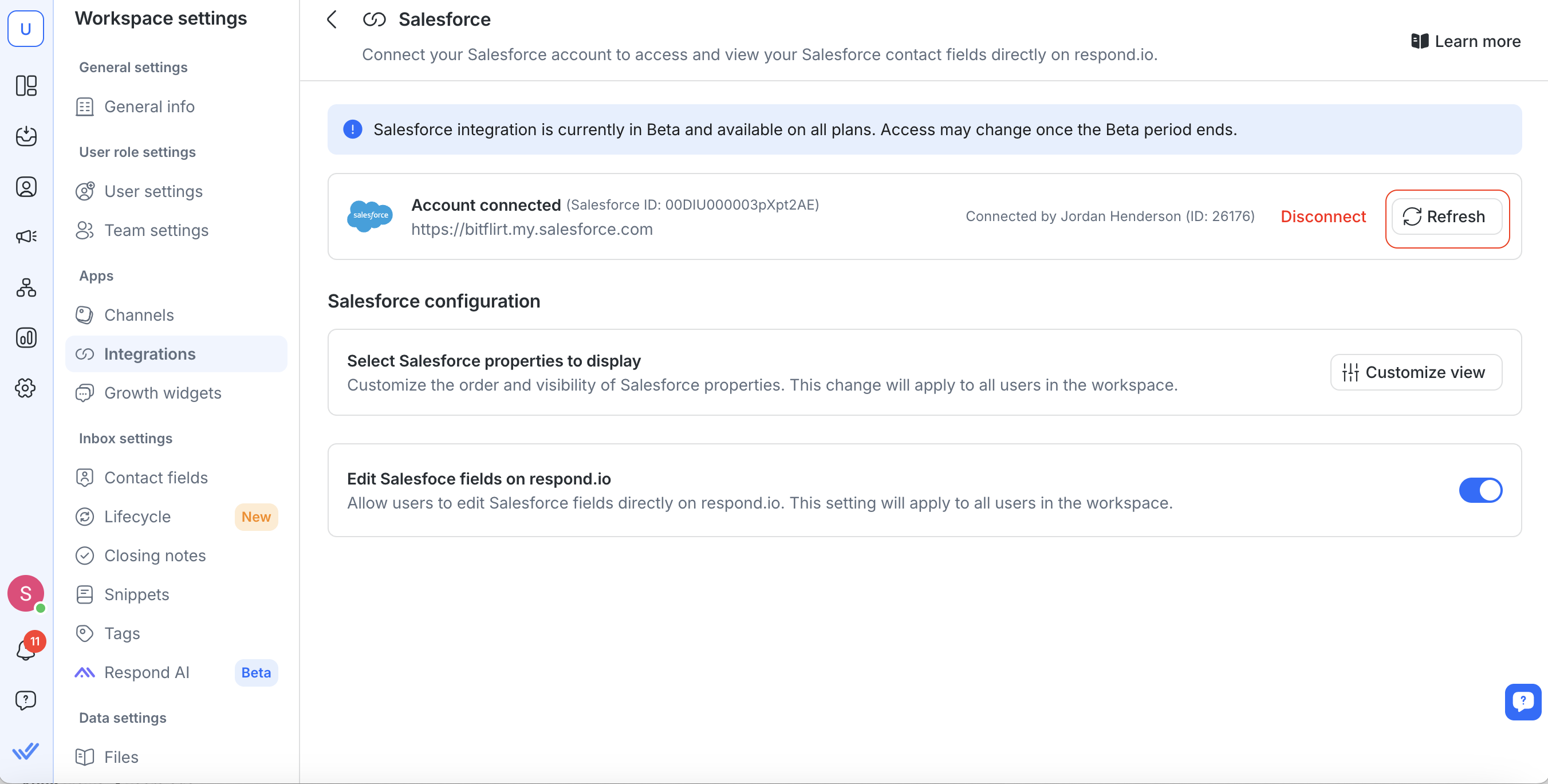The height and width of the screenshot is (784, 1548).
Task: Select Channels in settings sidebar
Action: click(x=139, y=315)
